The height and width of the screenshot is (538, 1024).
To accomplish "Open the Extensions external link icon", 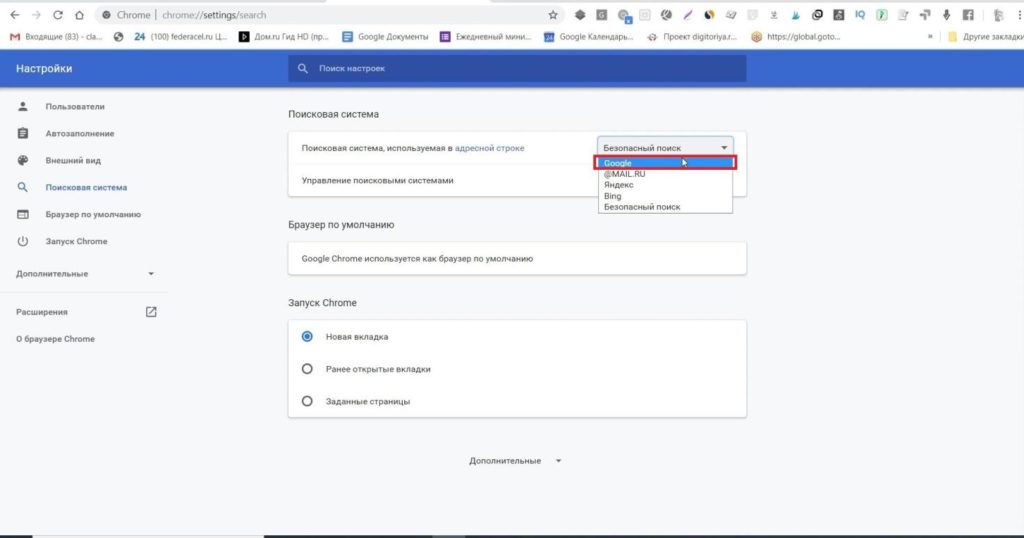I will click(x=151, y=312).
